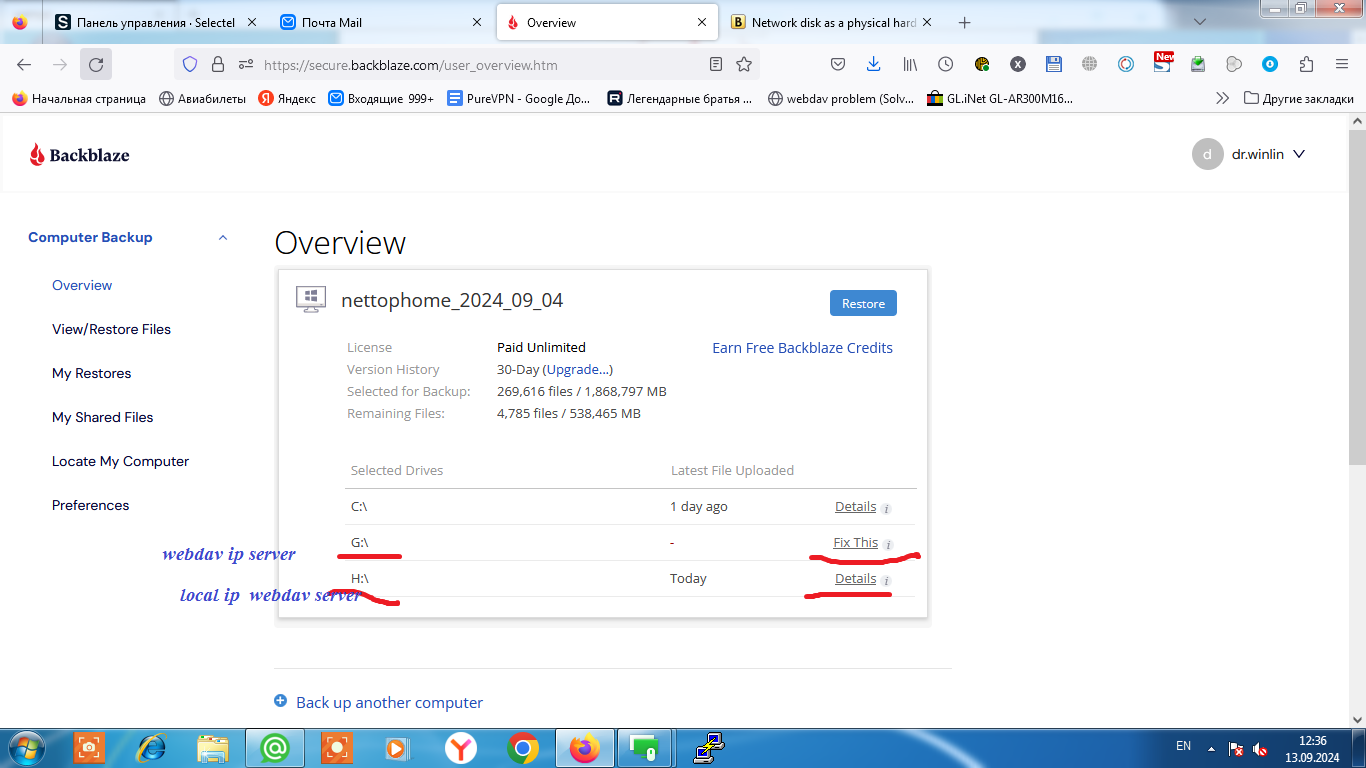
Task: Open Windows Explorer folder on taskbar
Action: [213, 747]
